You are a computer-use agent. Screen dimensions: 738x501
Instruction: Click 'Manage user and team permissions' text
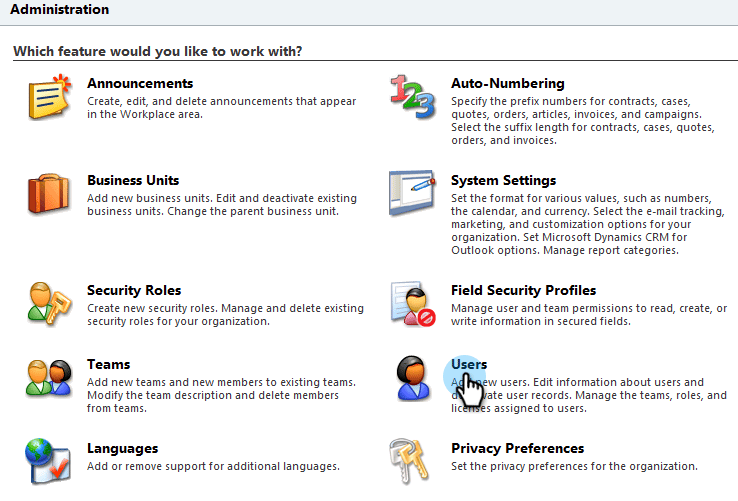pyautogui.click(x=589, y=315)
